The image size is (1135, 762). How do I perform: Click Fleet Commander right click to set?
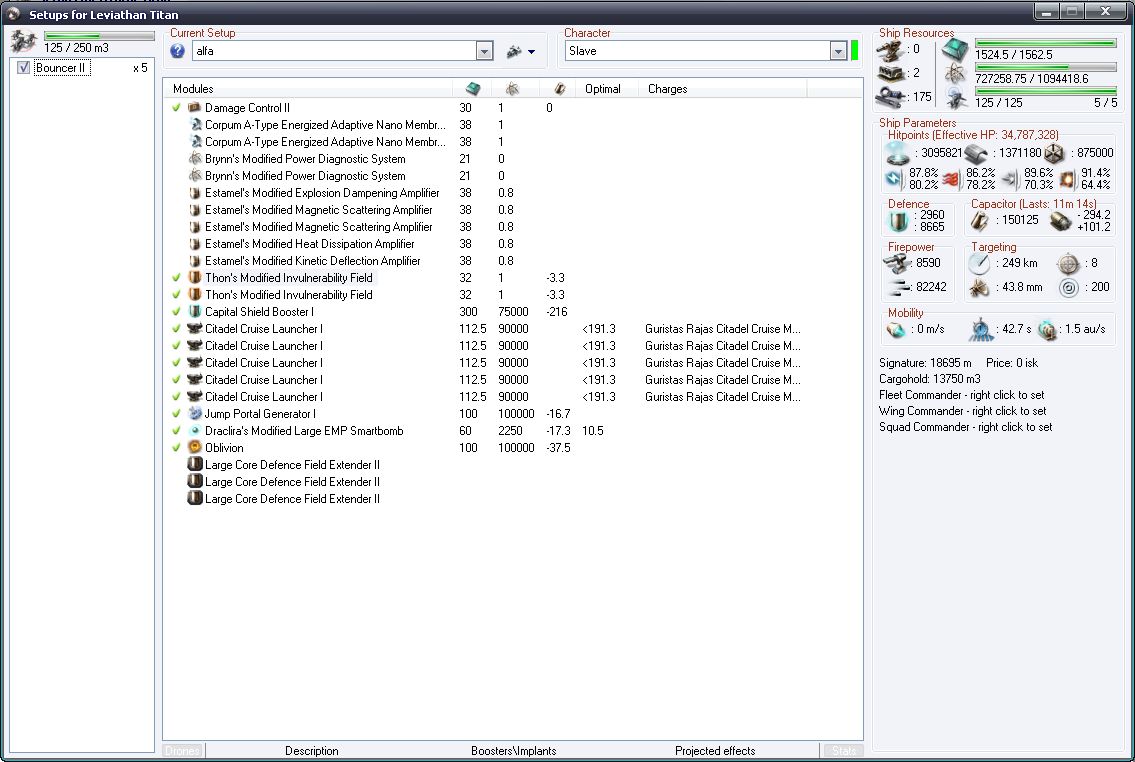pos(961,395)
